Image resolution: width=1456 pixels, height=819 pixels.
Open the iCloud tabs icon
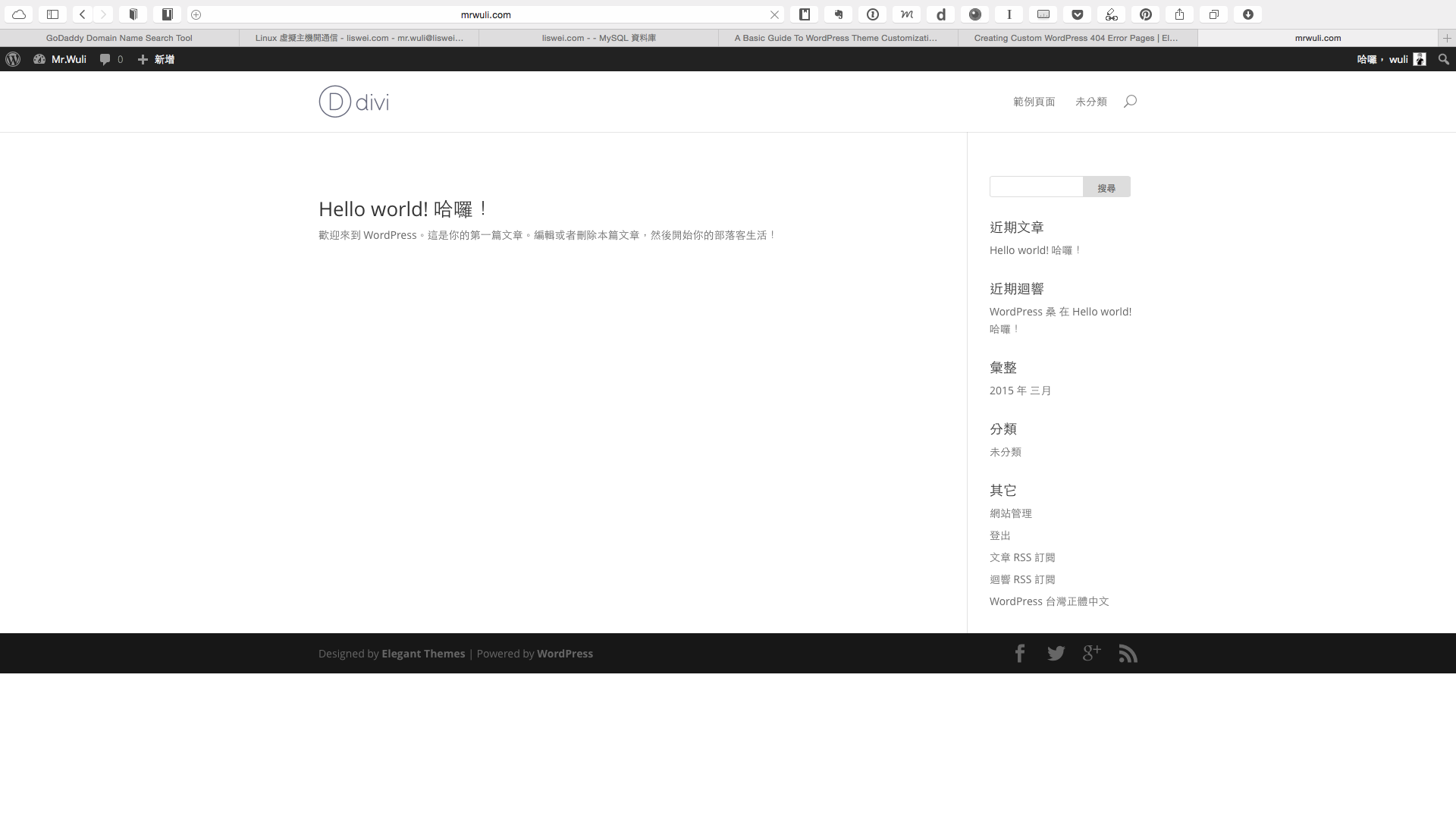click(19, 14)
